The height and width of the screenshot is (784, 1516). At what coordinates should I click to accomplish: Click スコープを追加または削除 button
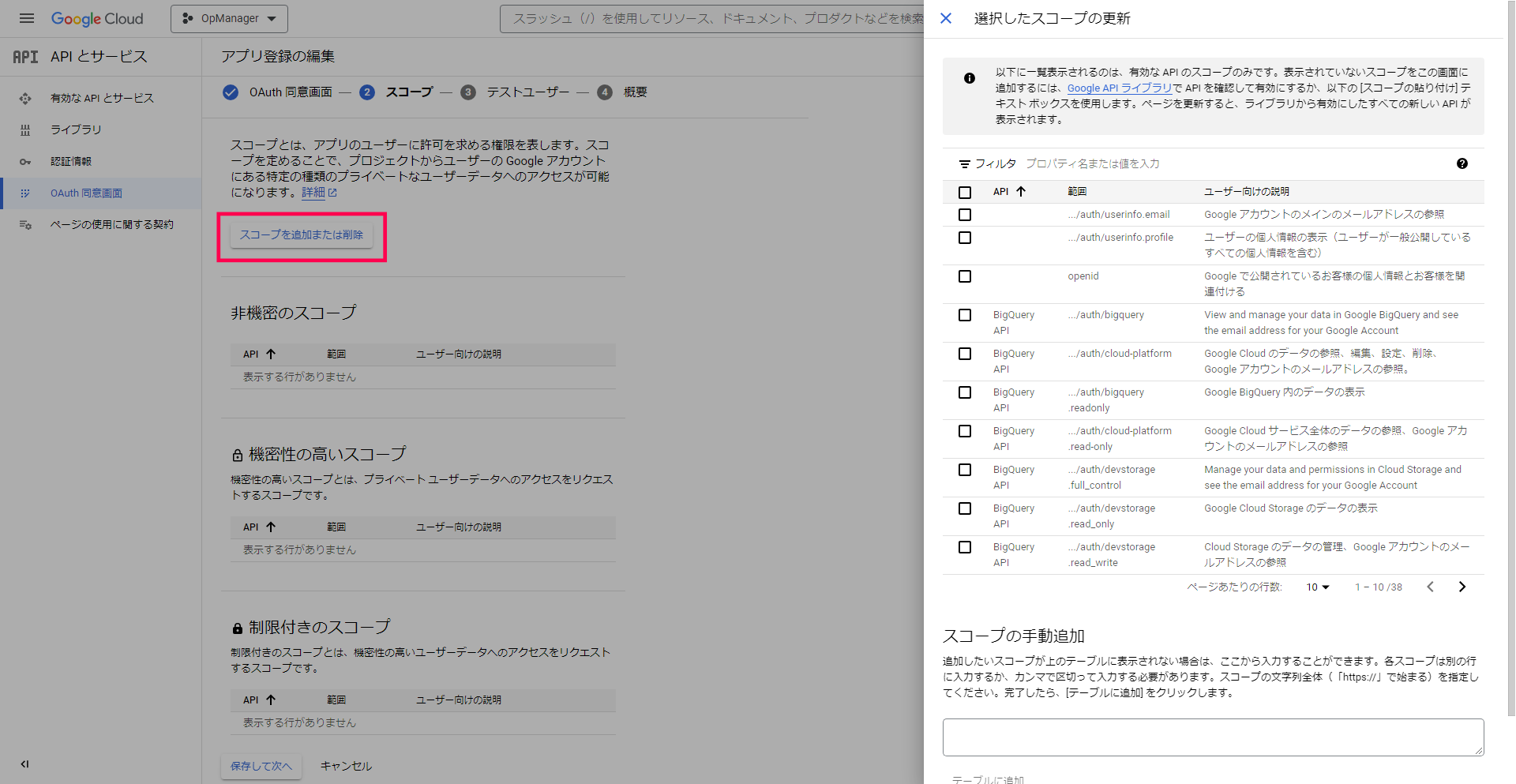(302, 234)
